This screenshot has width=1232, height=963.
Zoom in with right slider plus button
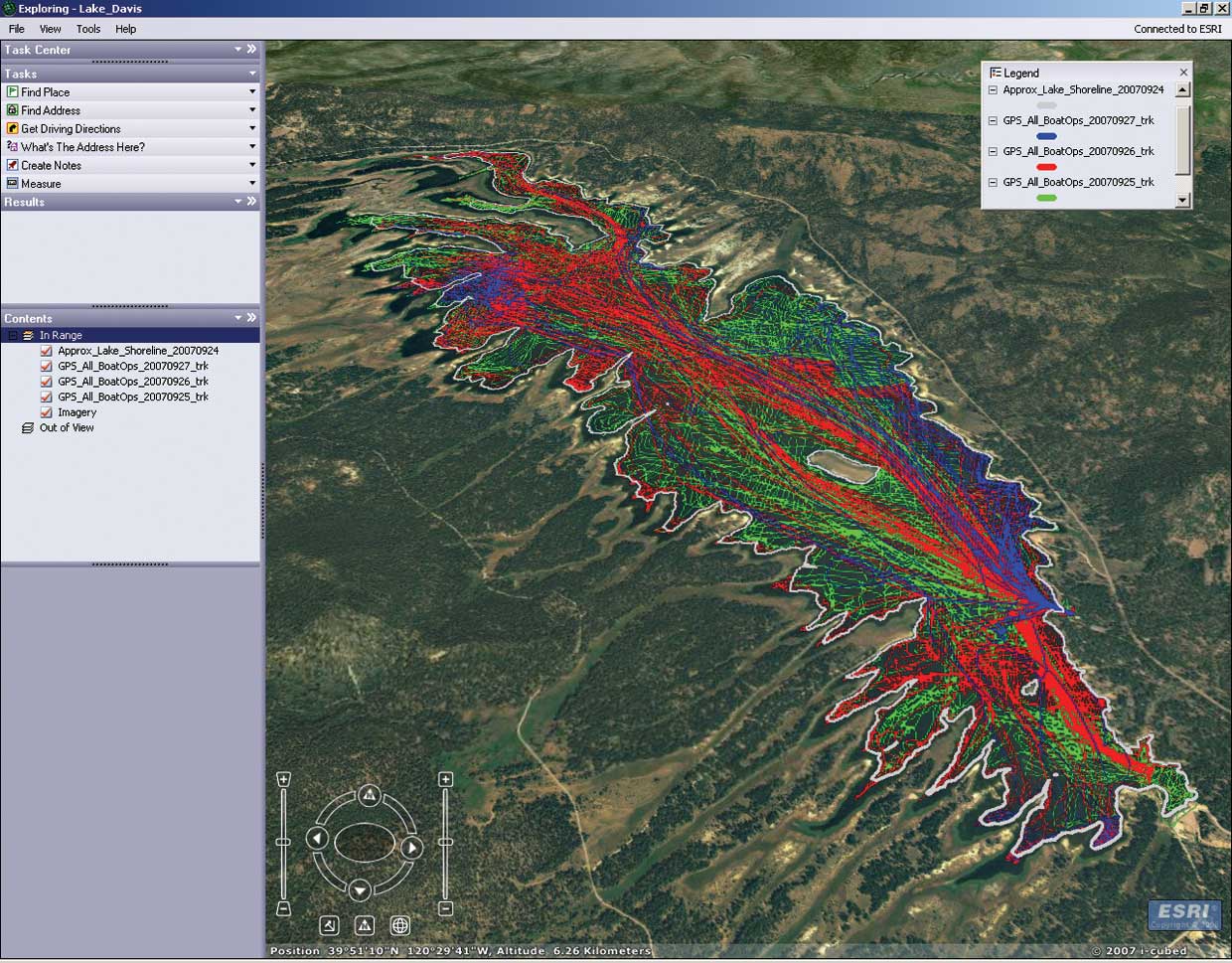(x=445, y=779)
